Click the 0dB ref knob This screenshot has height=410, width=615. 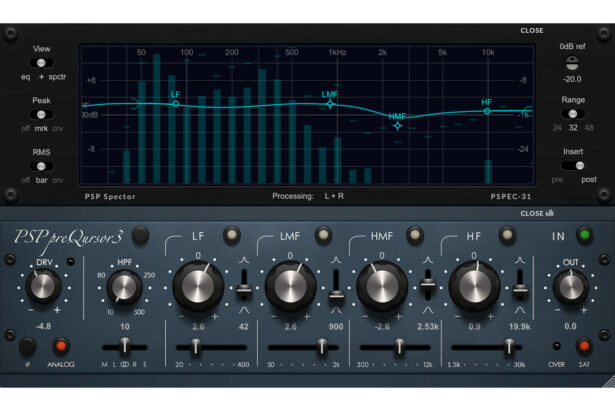pos(572,63)
